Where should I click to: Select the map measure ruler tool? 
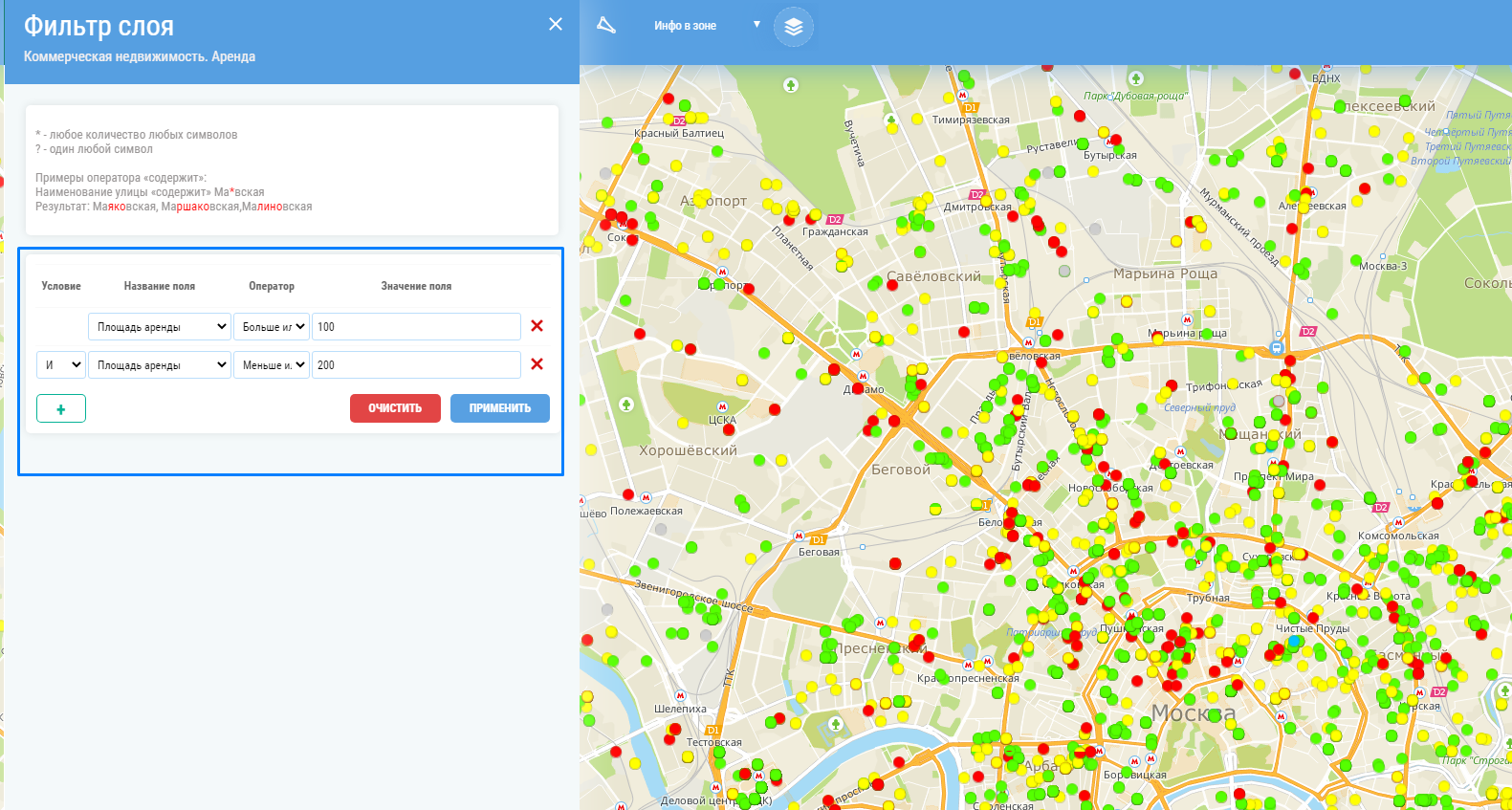pos(606,25)
